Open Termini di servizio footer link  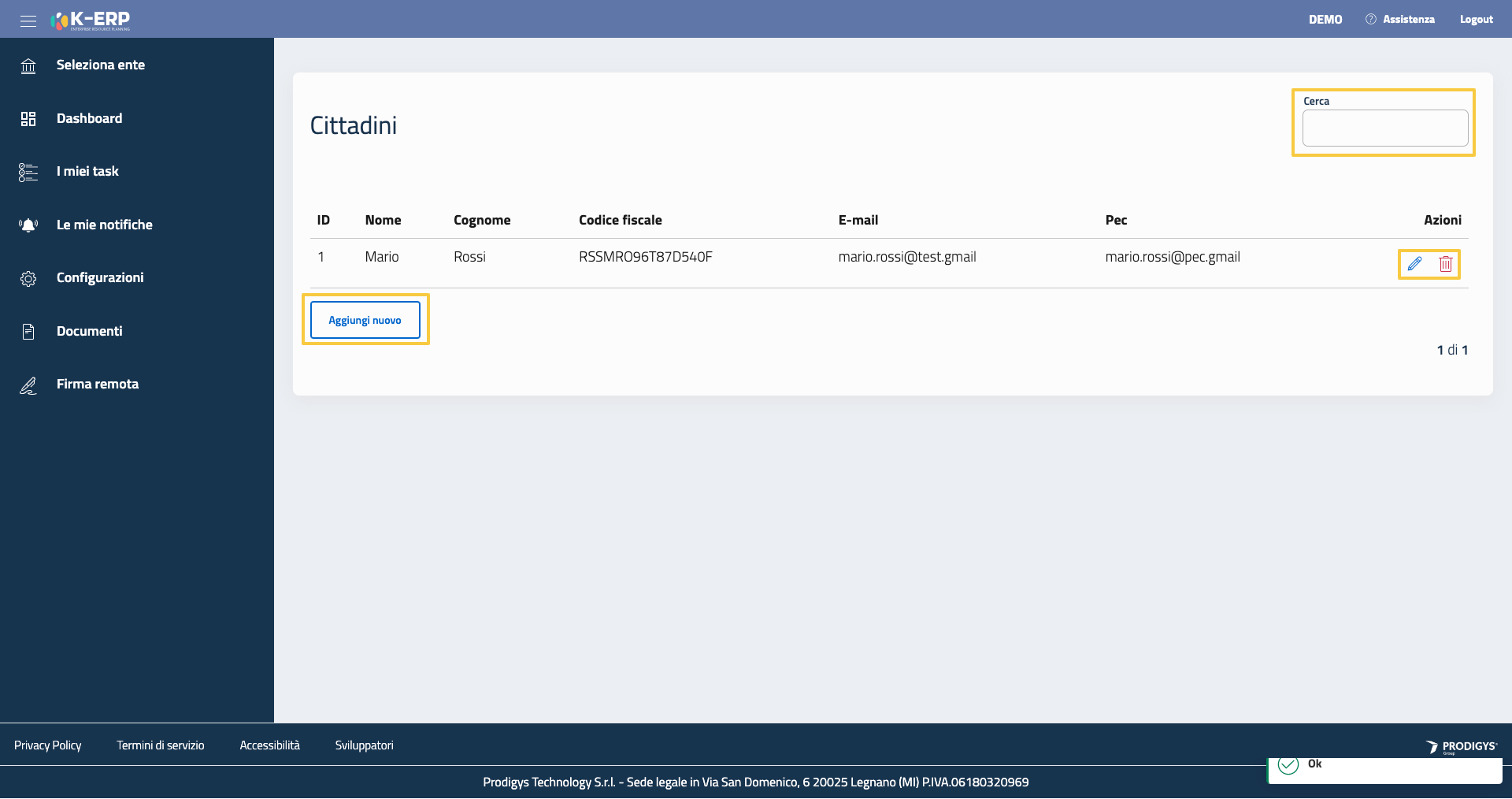[160, 745]
